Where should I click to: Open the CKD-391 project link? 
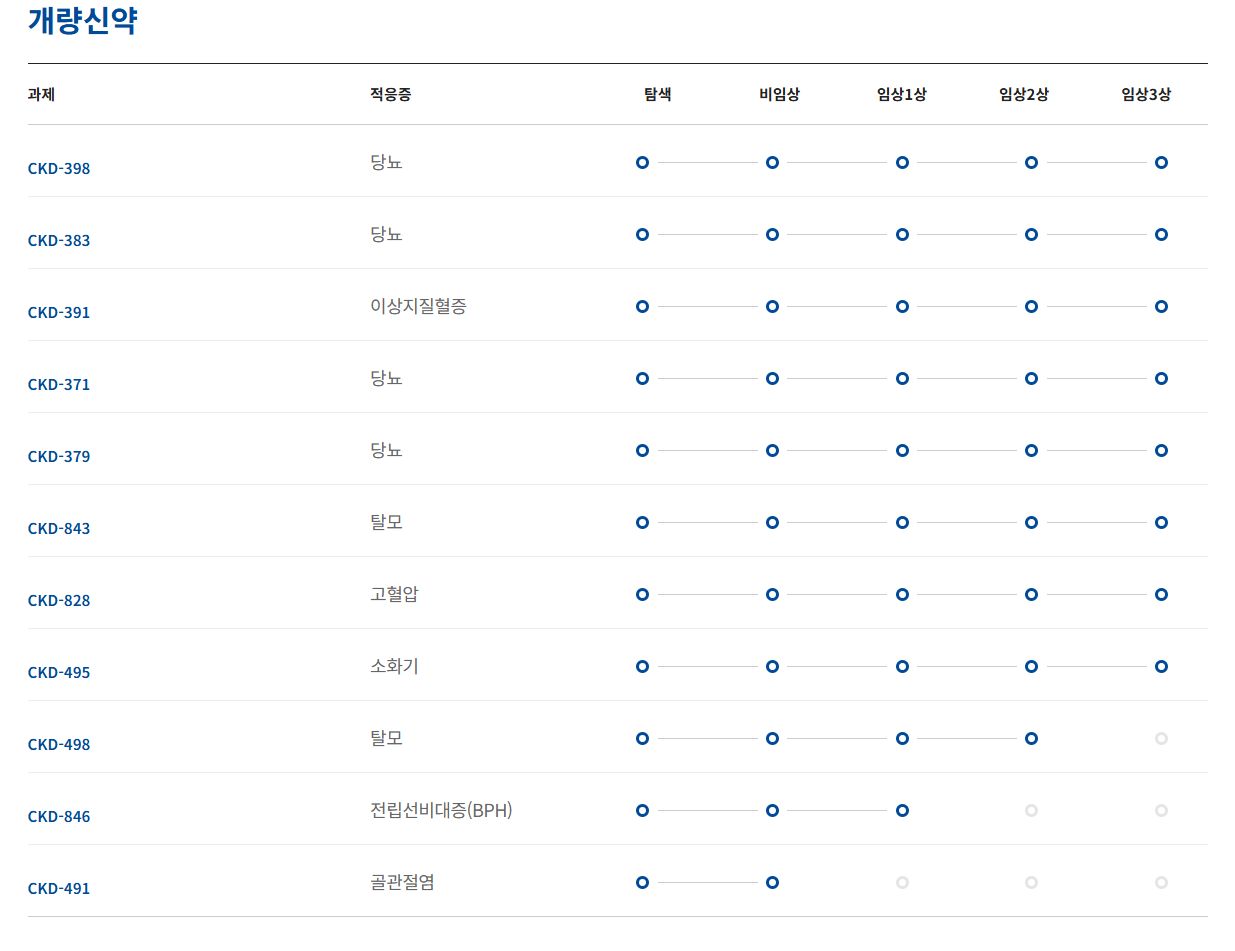(x=59, y=312)
